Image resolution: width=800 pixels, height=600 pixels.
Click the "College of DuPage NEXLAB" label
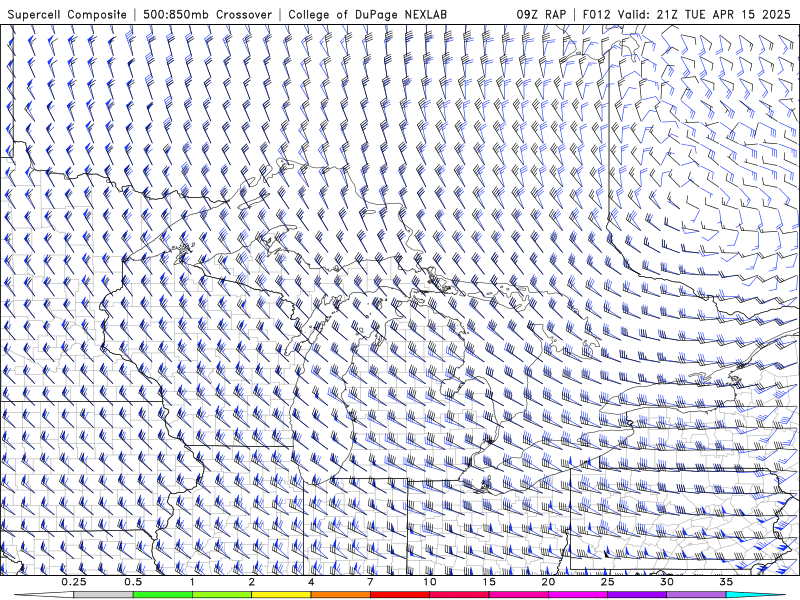pos(367,15)
